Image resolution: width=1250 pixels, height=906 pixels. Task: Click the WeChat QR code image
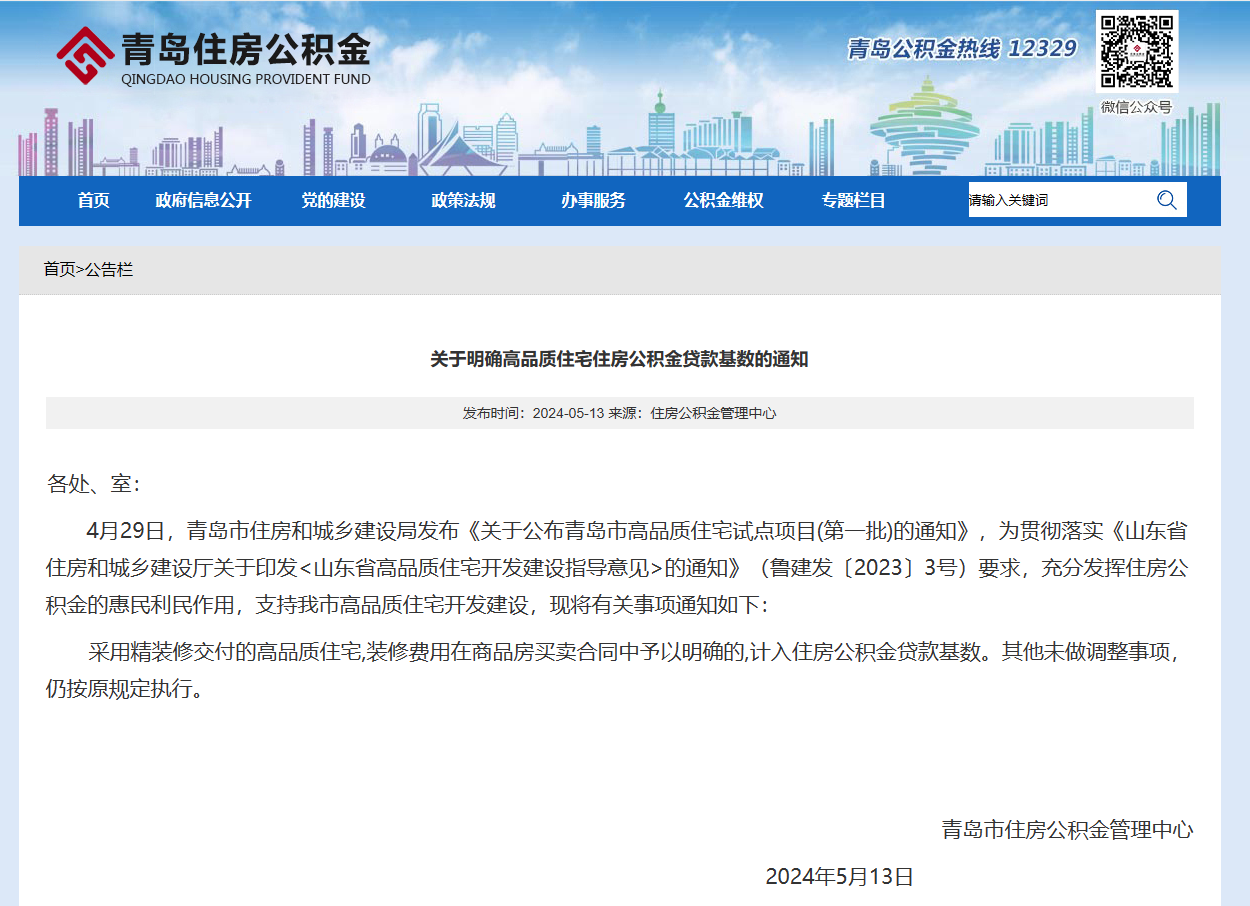coord(1136,52)
